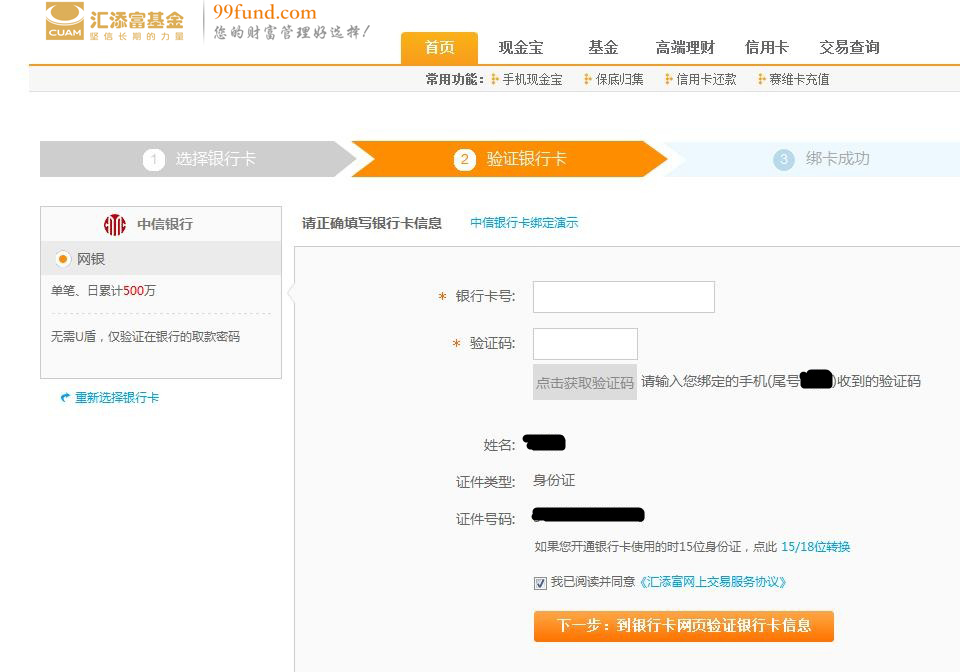Click the step 1 number circle
Screen dimensions: 960x672
(x=153, y=160)
